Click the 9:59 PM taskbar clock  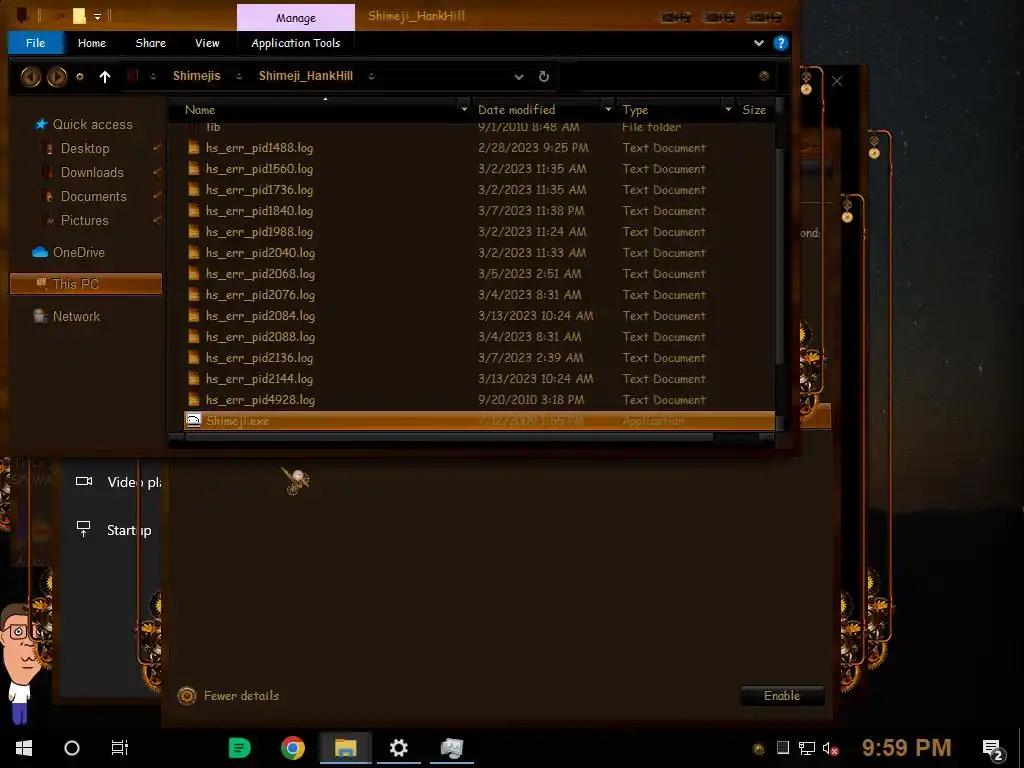click(906, 747)
